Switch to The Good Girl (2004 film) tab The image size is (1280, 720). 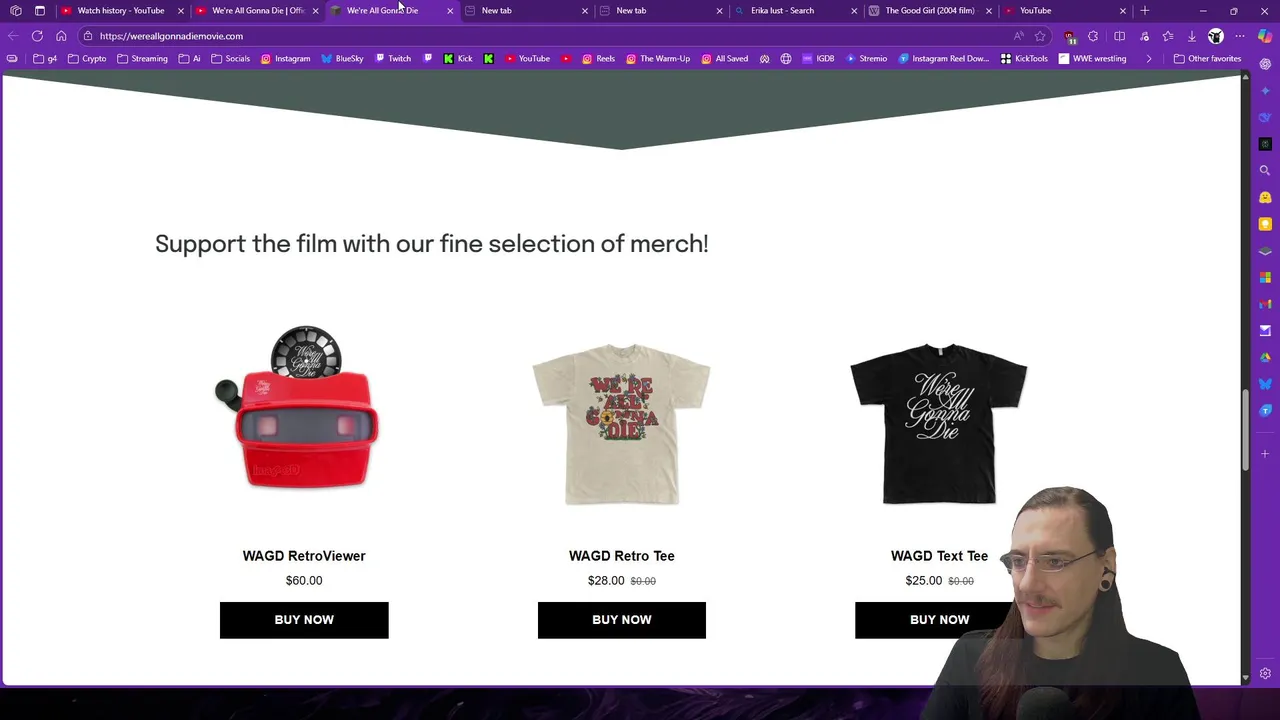click(930, 10)
